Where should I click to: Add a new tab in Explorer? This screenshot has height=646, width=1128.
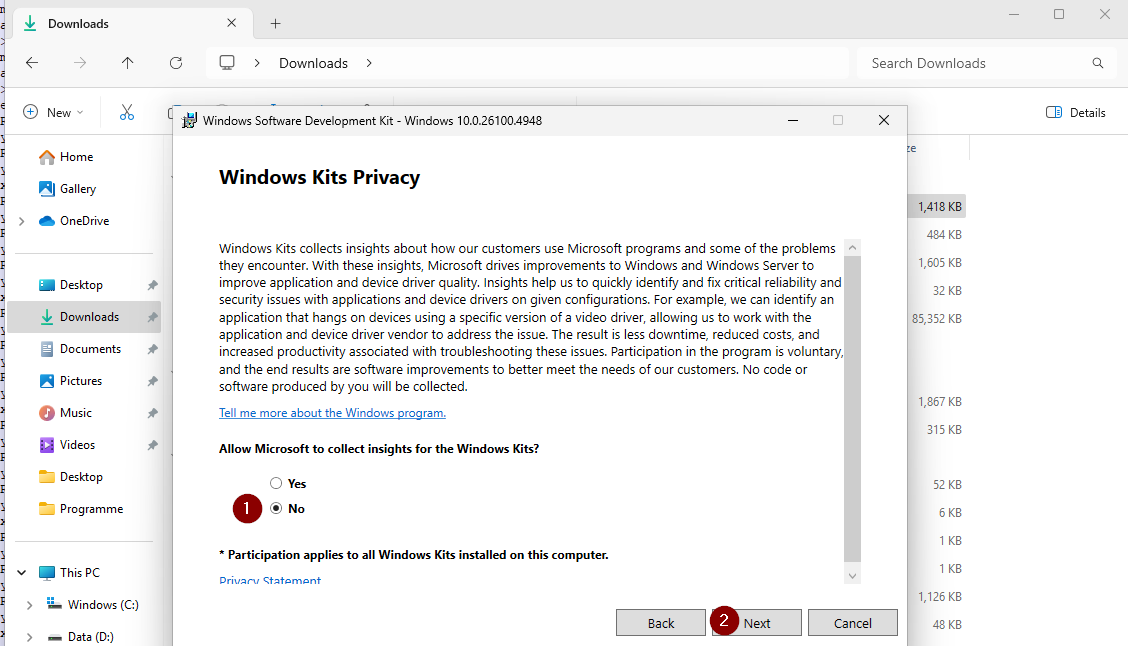(x=276, y=23)
